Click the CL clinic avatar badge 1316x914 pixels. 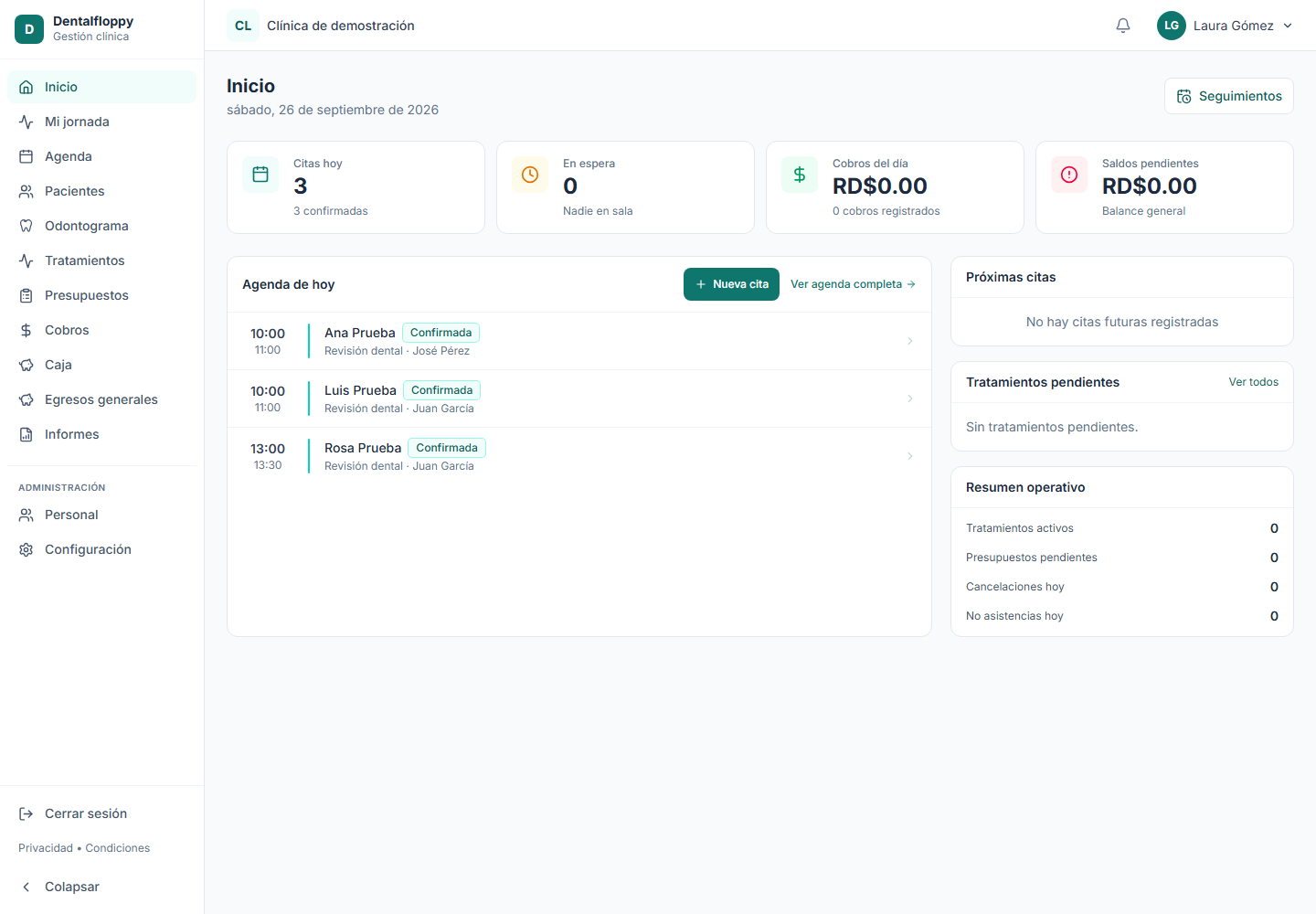coord(243,26)
